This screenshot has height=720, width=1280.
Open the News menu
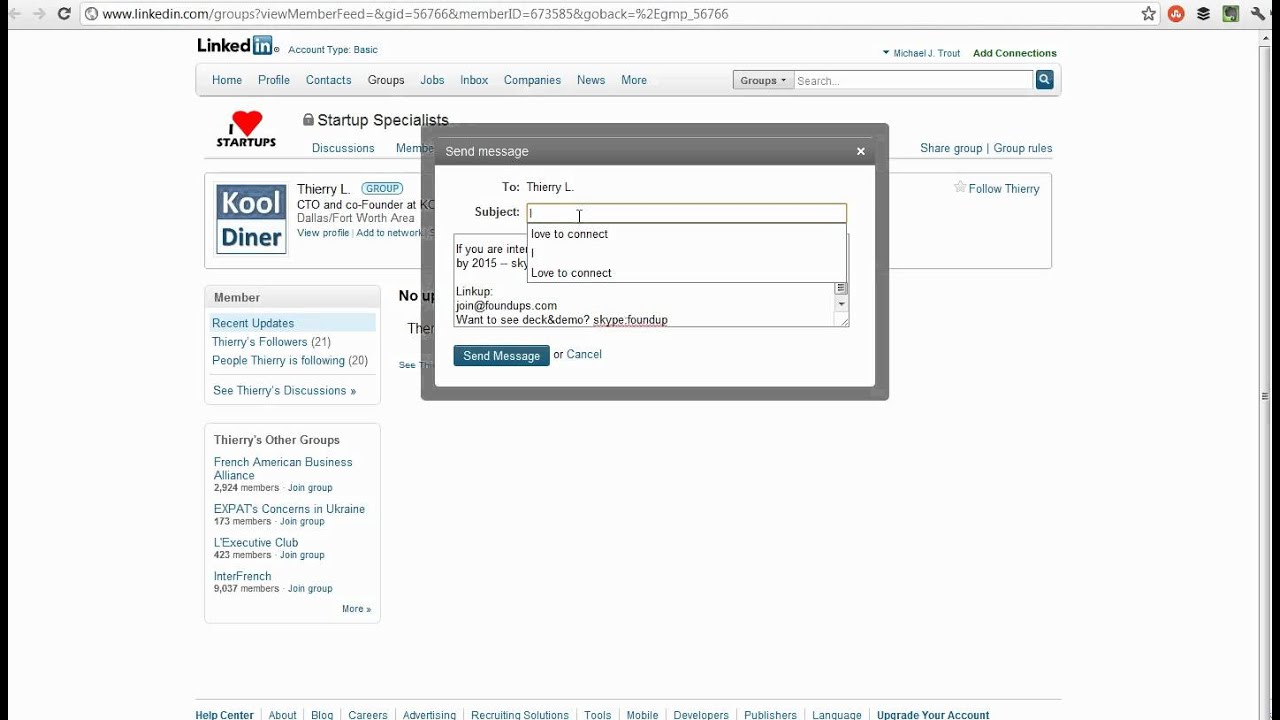(591, 80)
